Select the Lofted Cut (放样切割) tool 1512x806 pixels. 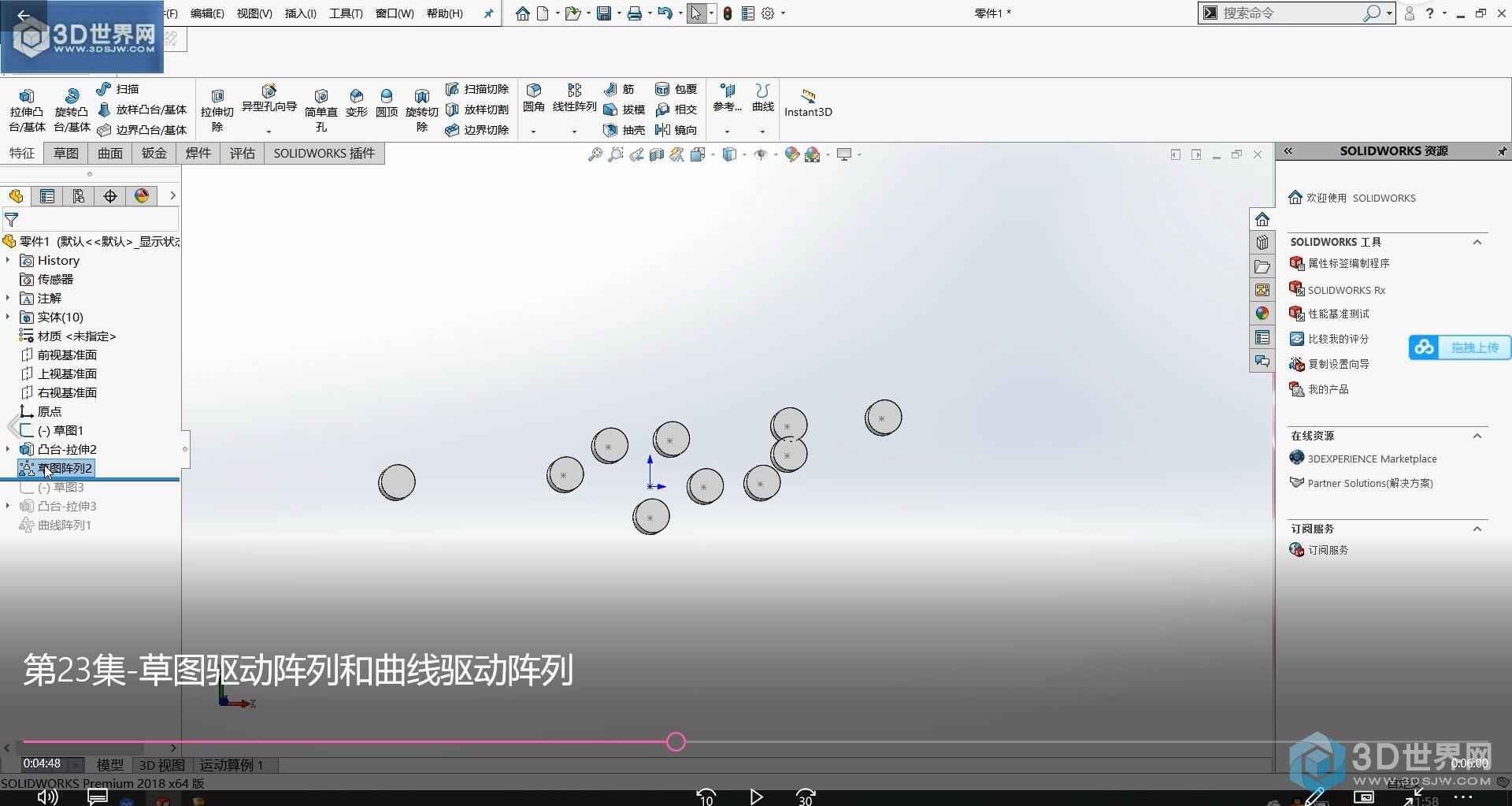tap(477, 110)
